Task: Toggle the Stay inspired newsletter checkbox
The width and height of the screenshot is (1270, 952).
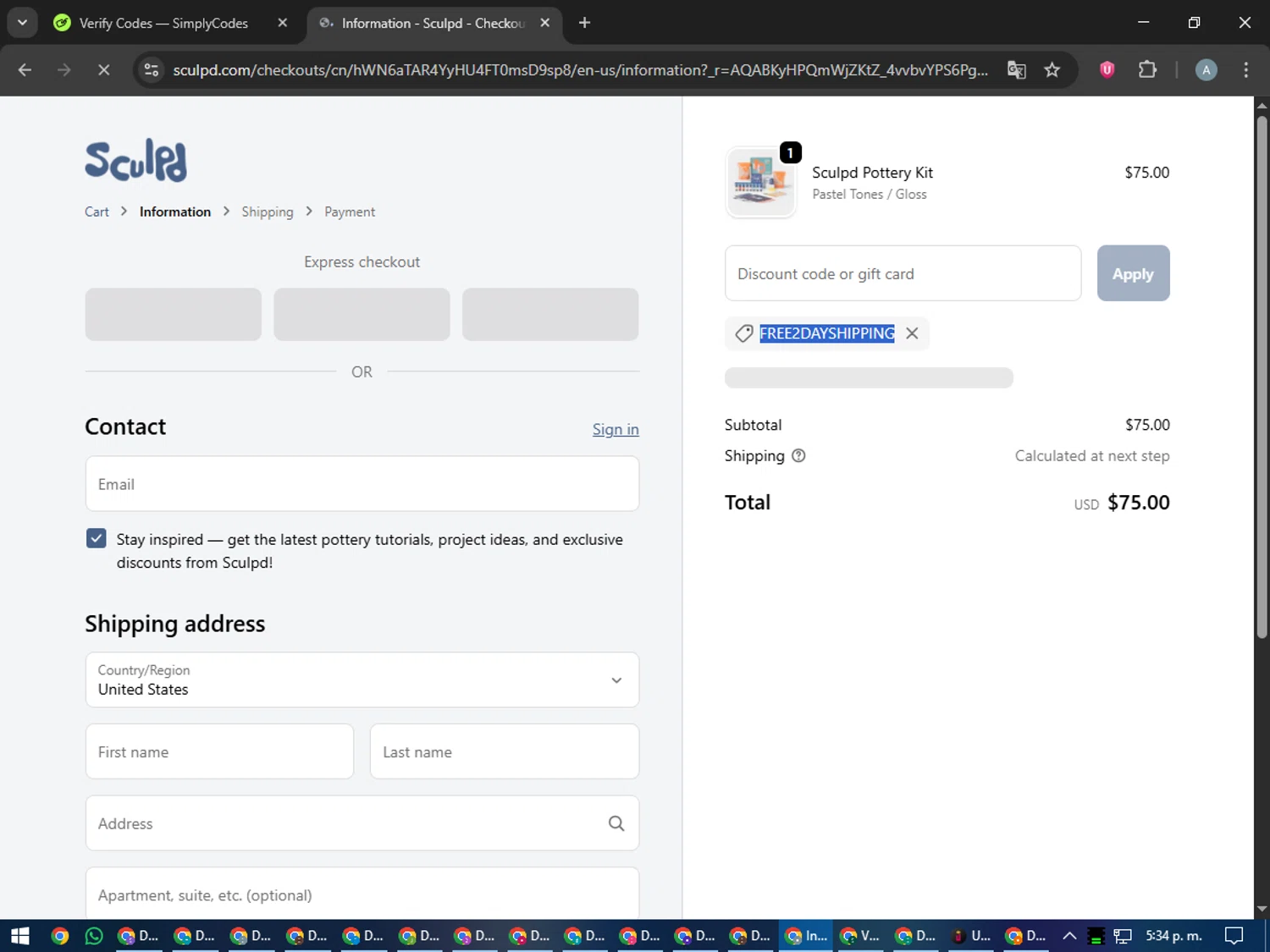Action: pos(97,539)
